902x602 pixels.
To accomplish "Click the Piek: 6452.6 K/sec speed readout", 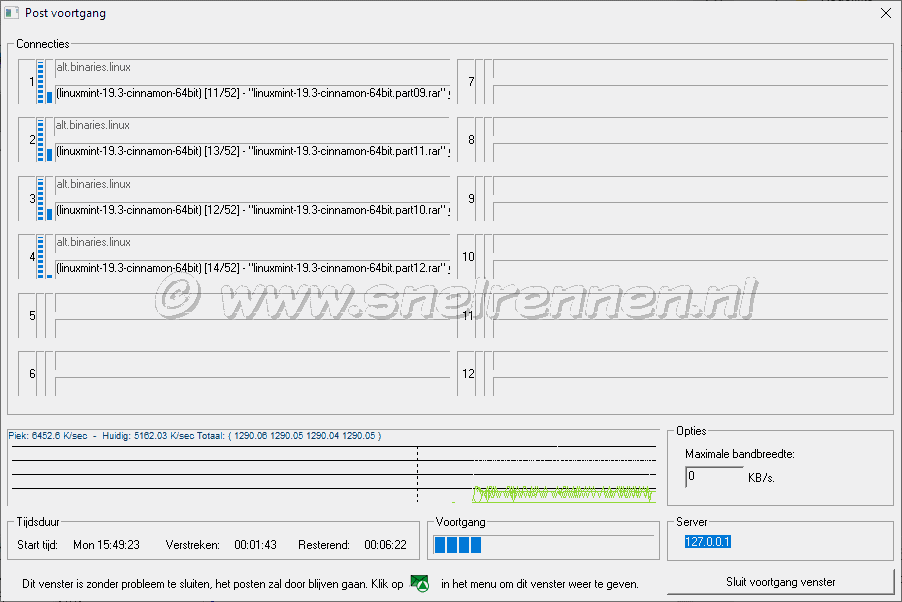I will 48,436.
